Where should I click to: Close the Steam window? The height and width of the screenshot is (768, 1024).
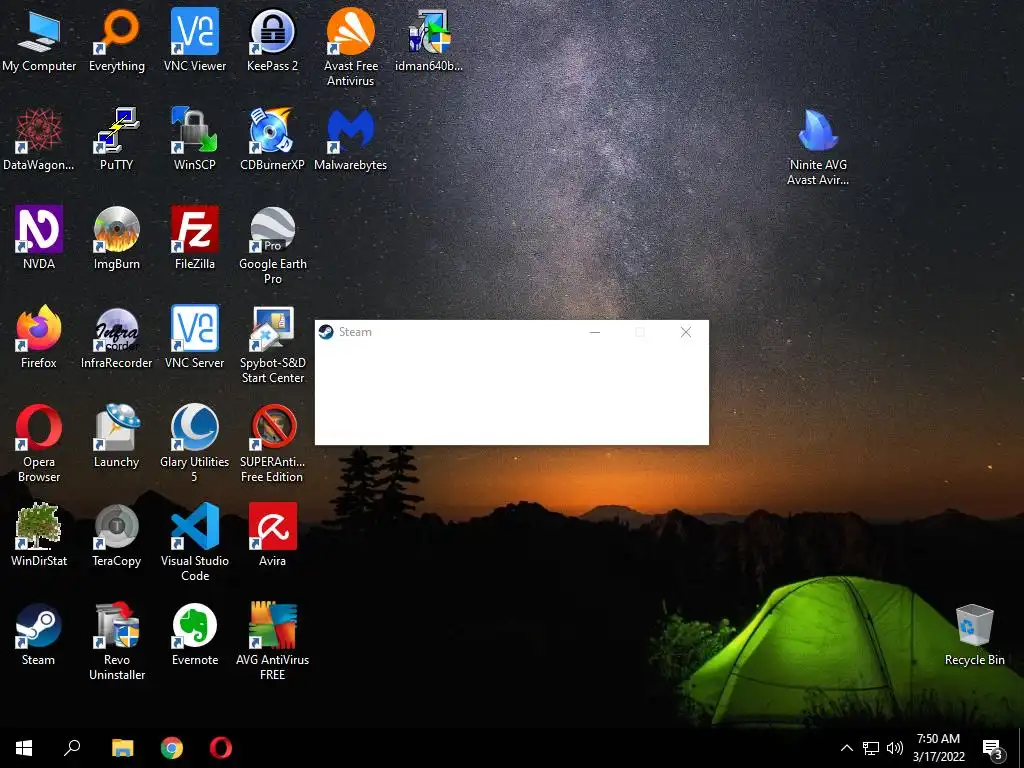(686, 332)
